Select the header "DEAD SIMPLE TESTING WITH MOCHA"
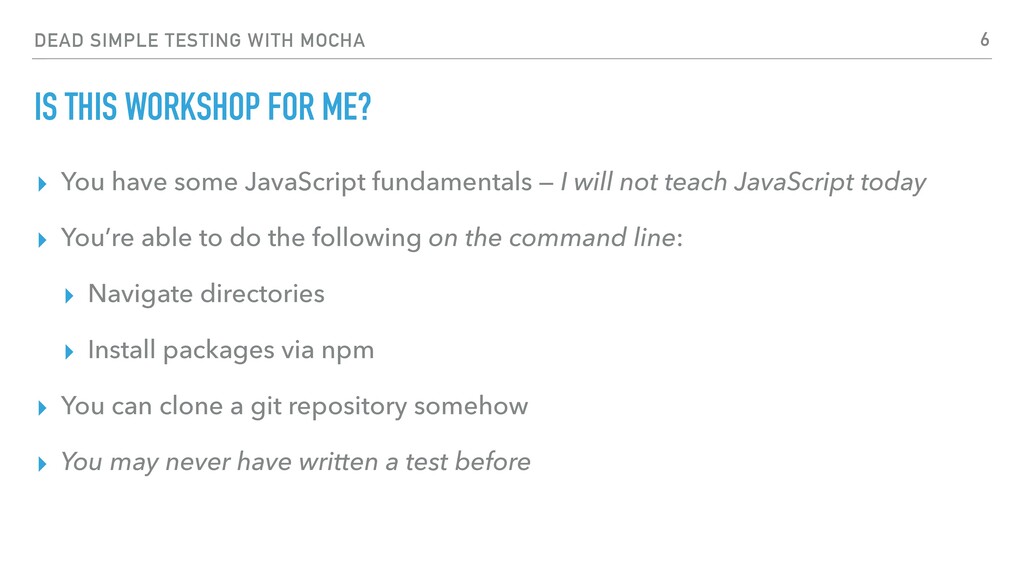Viewport: 1024px width, 576px height. point(200,40)
